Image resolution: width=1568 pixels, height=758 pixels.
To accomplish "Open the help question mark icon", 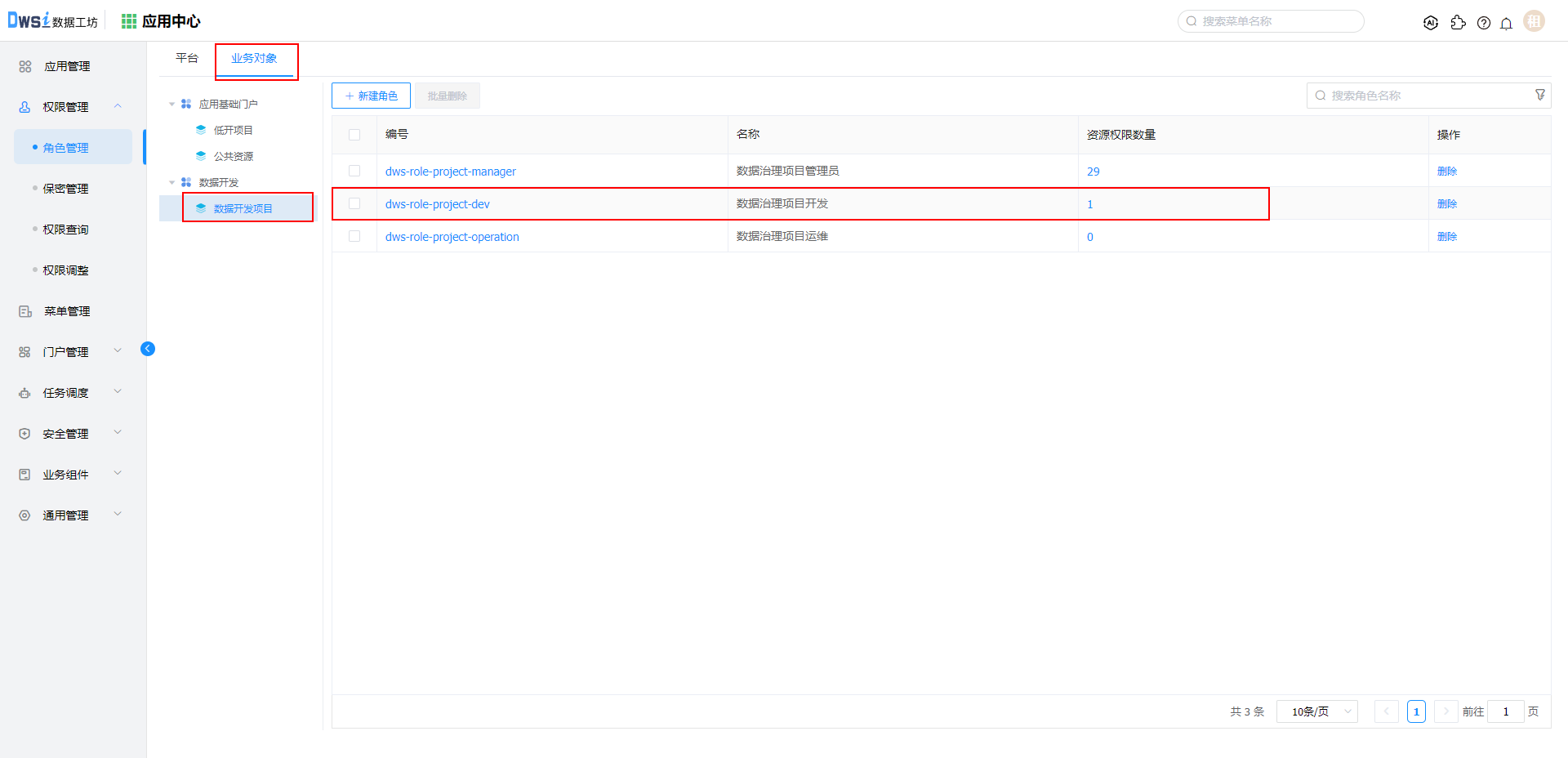I will pyautogui.click(x=1484, y=23).
